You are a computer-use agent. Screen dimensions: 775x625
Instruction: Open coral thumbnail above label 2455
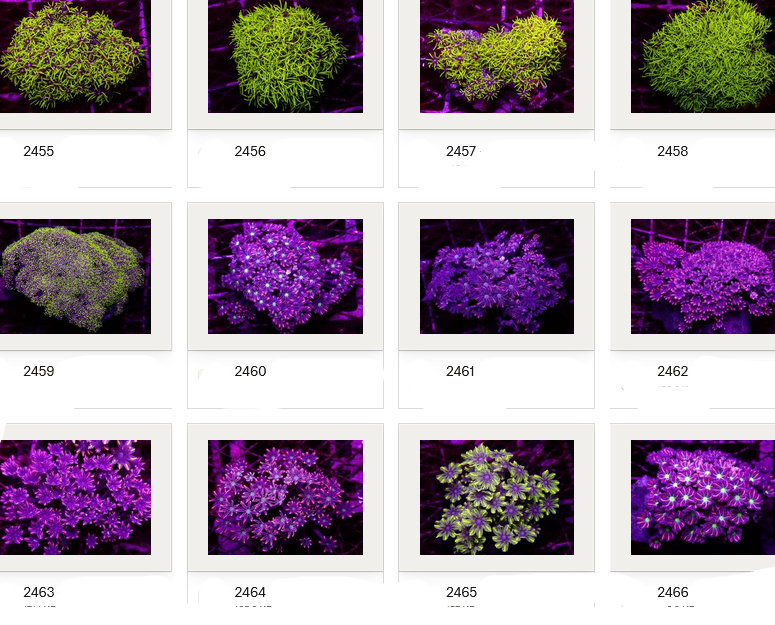click(x=75, y=56)
